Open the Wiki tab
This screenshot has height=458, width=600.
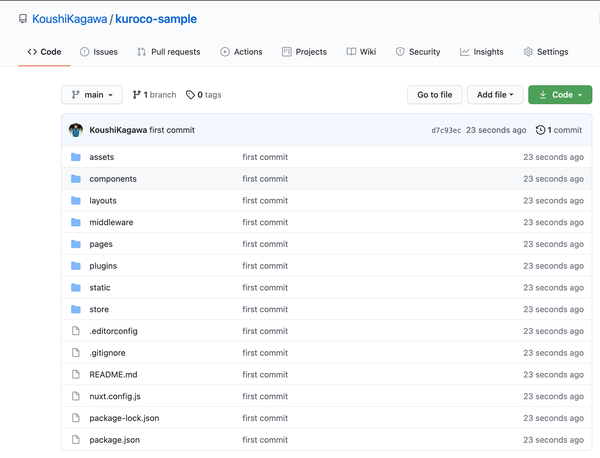361,52
